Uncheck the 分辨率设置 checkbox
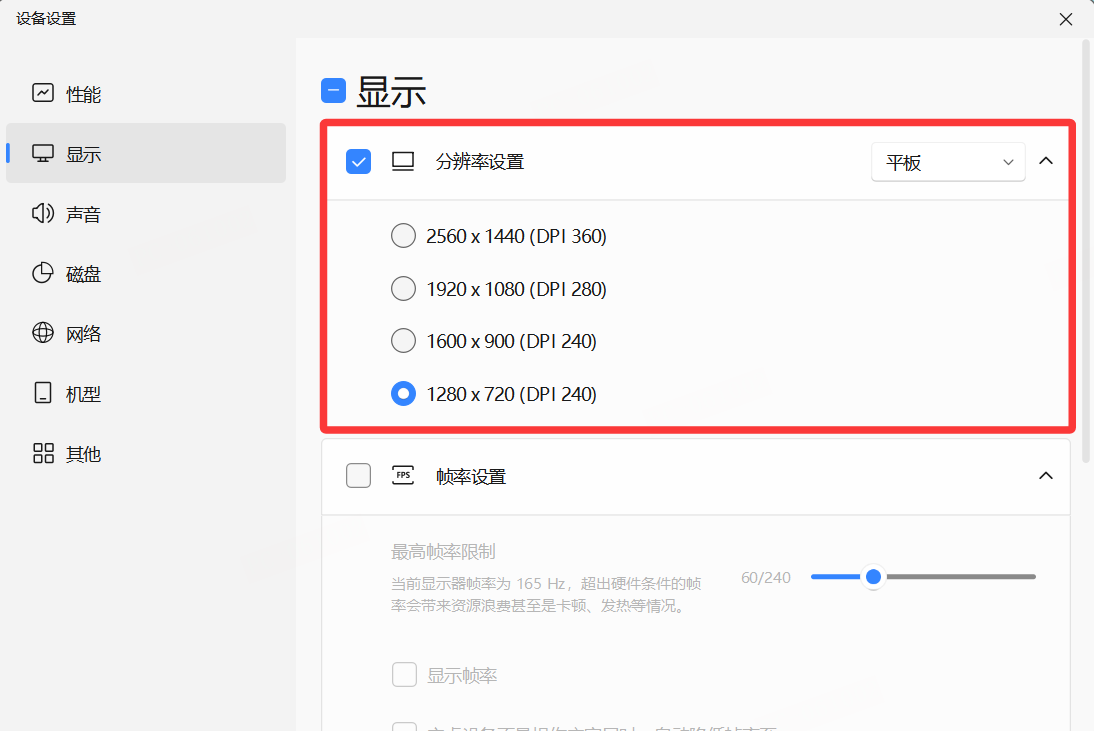 pos(358,161)
